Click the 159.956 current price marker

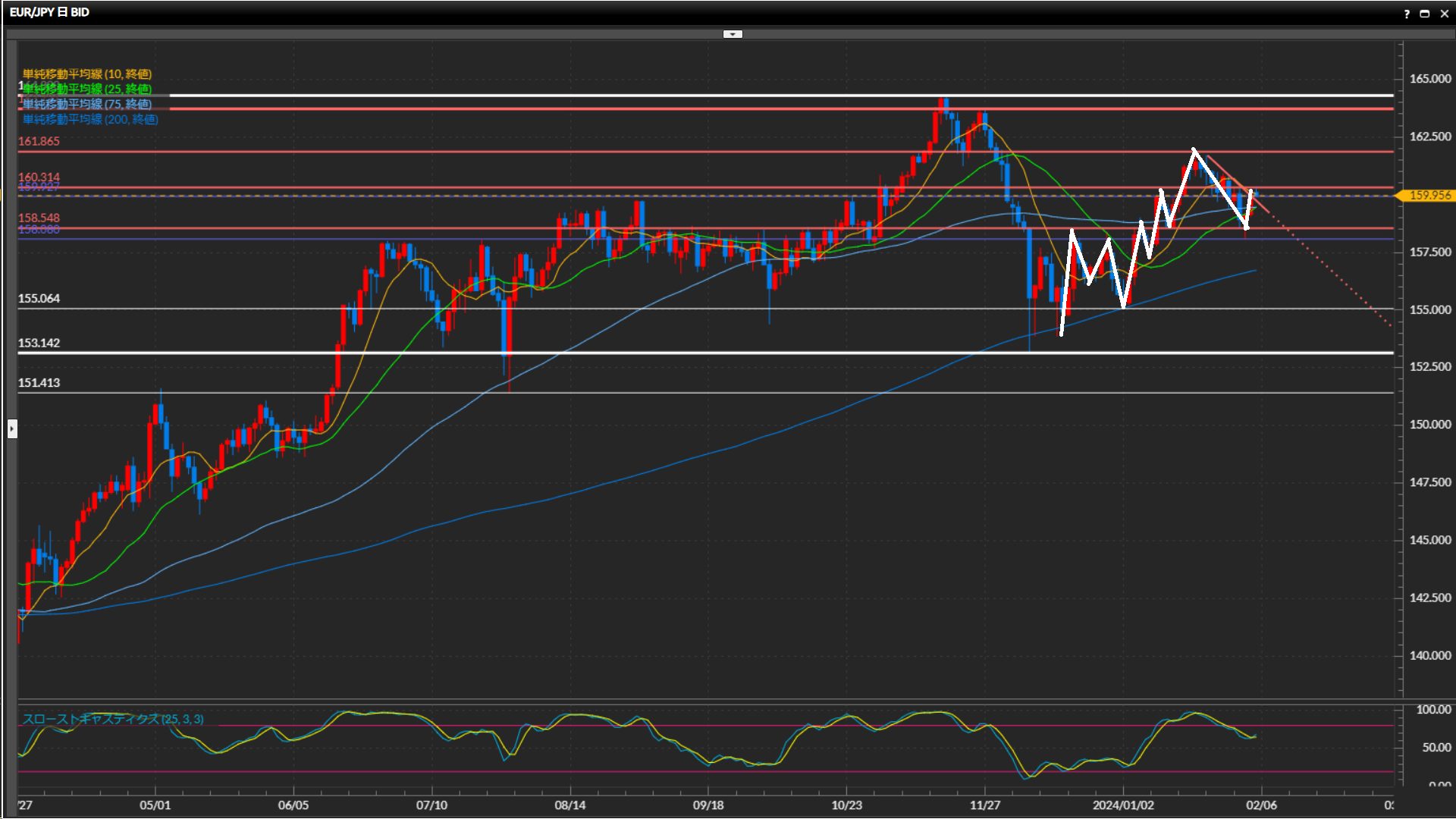1429,196
